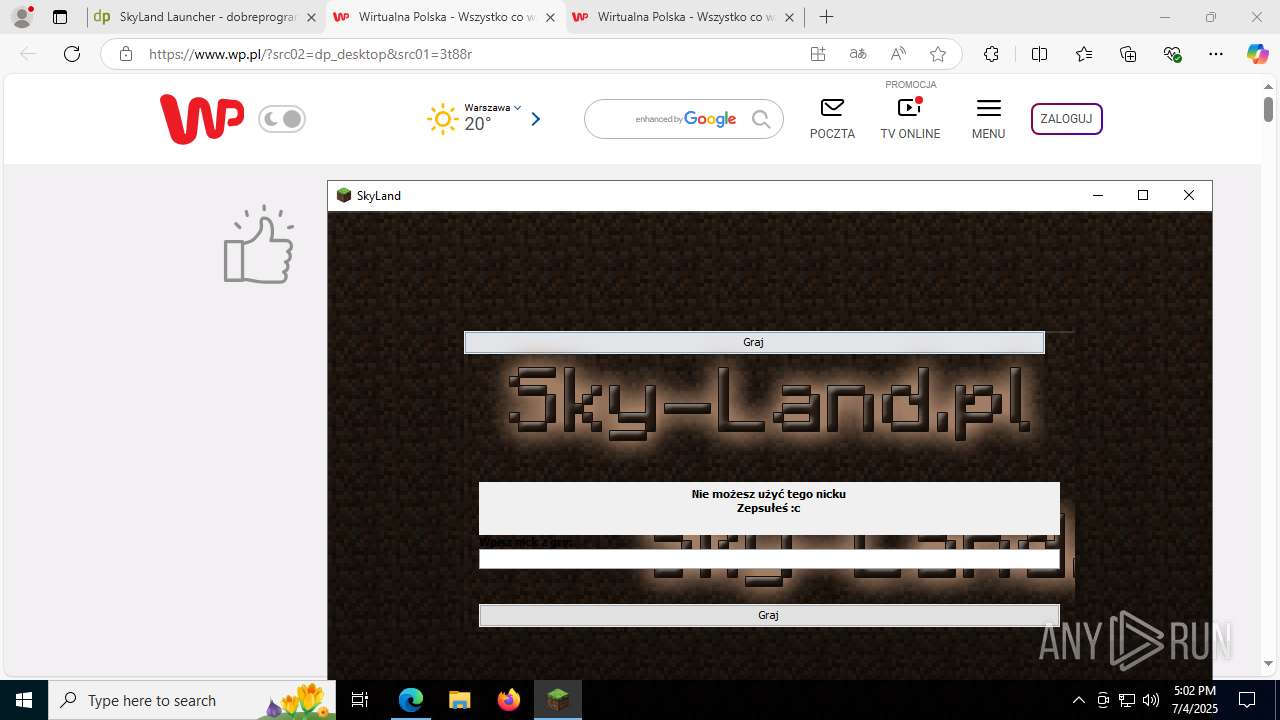This screenshot has height=720, width=1280.
Task: Open Edge settings and more menu
Action: pos(1216,54)
